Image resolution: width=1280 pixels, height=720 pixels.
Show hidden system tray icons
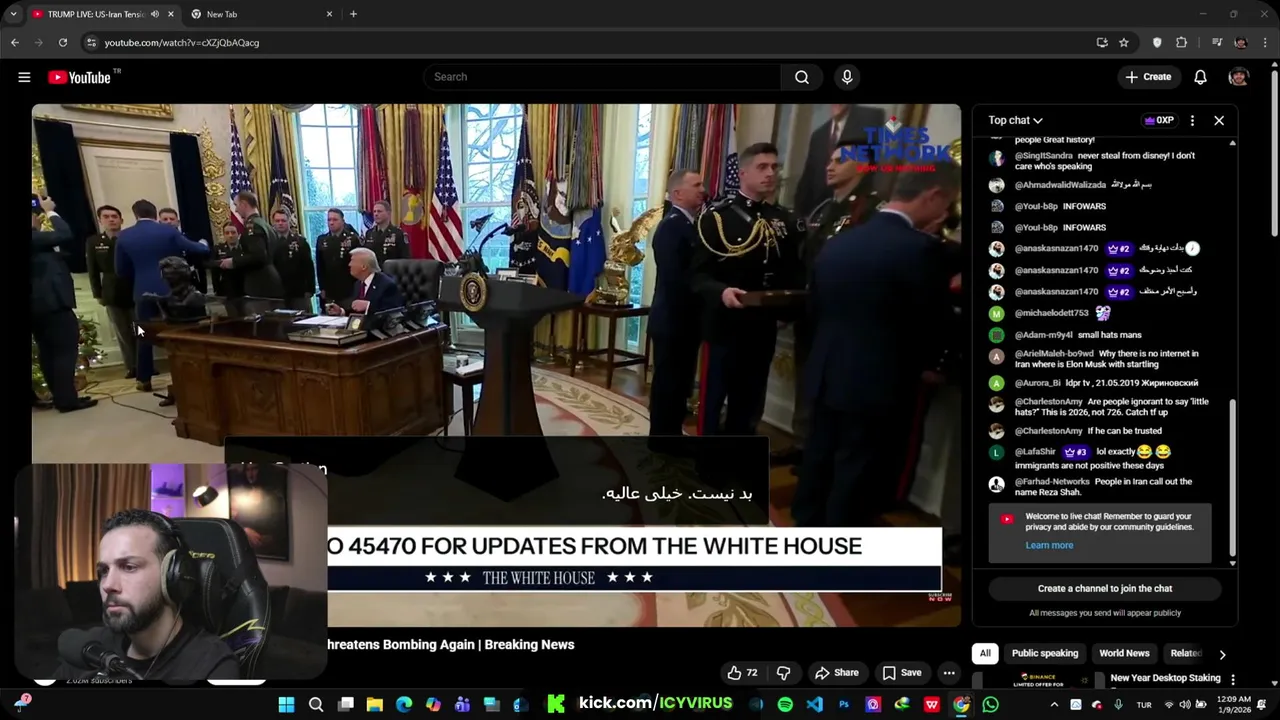1054,705
